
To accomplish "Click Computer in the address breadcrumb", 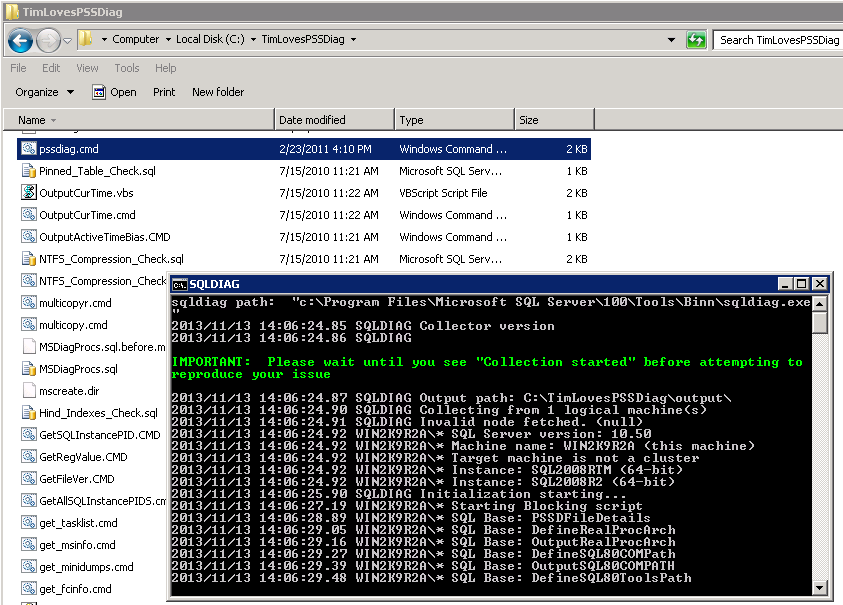I will (x=135, y=39).
